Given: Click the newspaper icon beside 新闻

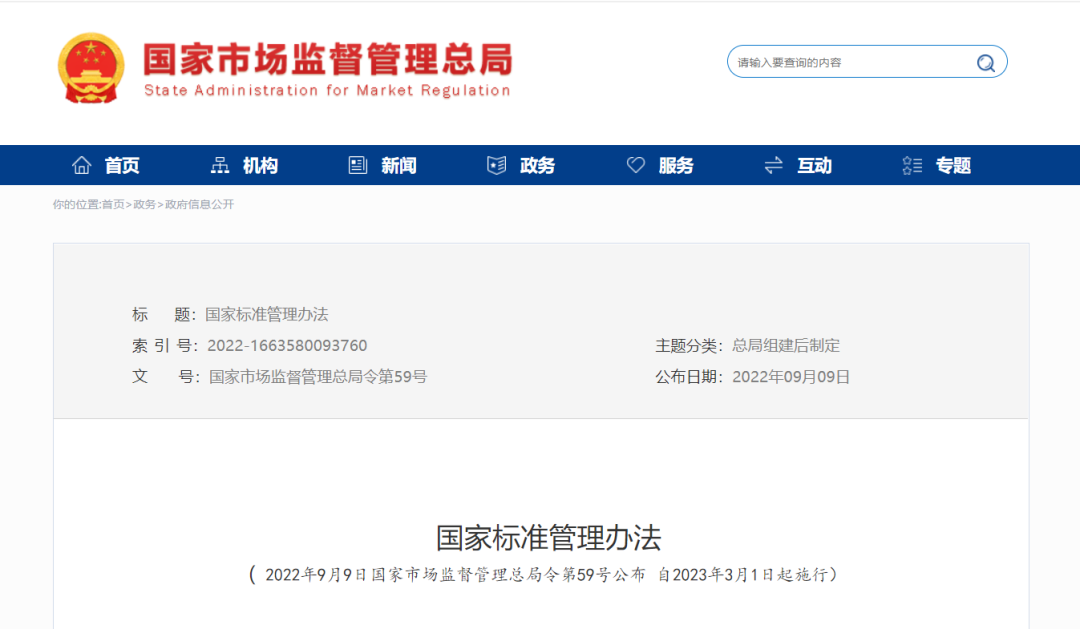Looking at the screenshot, I should pyautogui.click(x=357, y=165).
